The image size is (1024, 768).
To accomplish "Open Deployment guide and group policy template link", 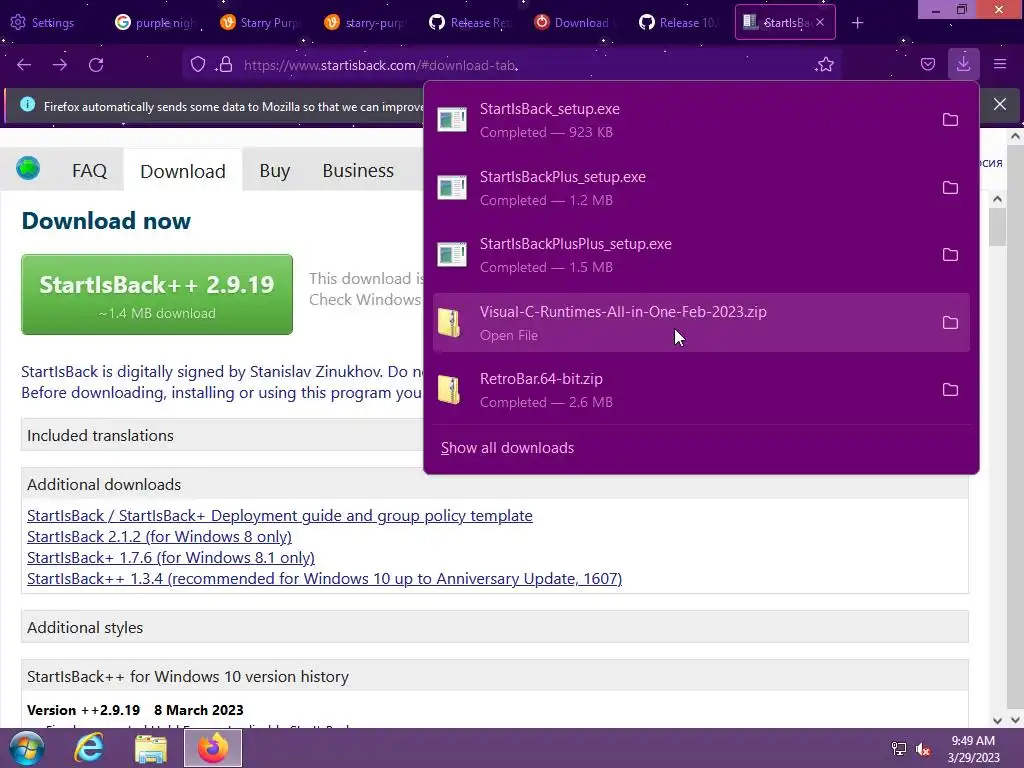I will (280, 516).
